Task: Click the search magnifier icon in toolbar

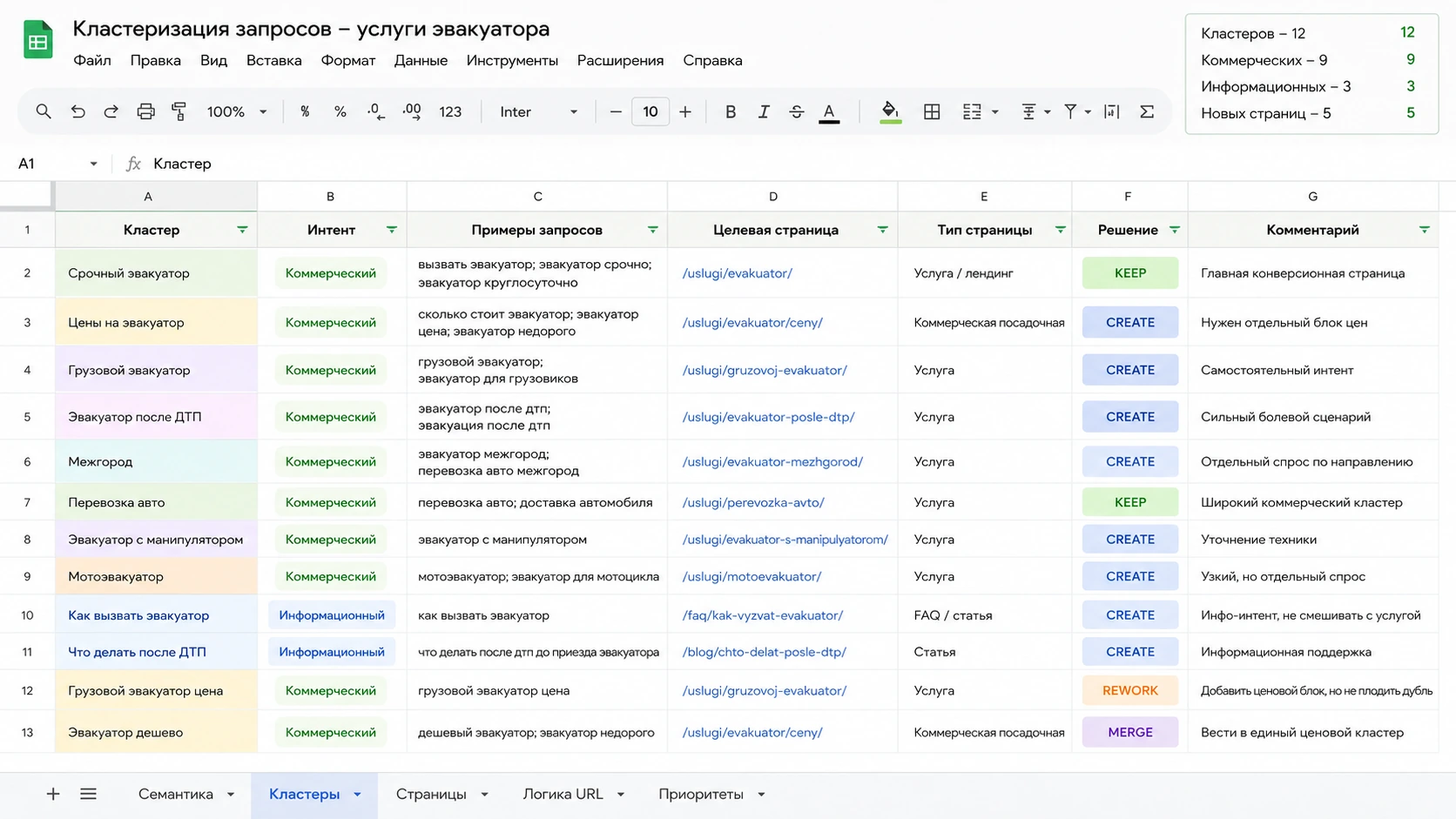Action: 43,111
